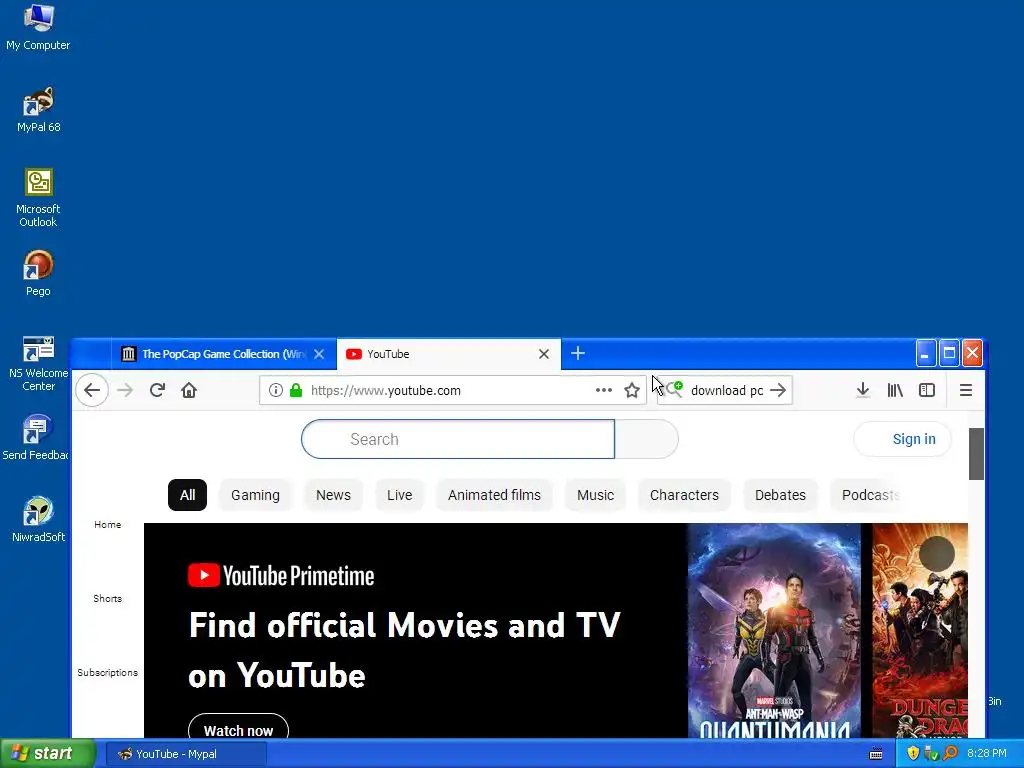Click YouTube - Mypal taskbar button
The width and height of the screenshot is (1024, 768).
pos(187,754)
